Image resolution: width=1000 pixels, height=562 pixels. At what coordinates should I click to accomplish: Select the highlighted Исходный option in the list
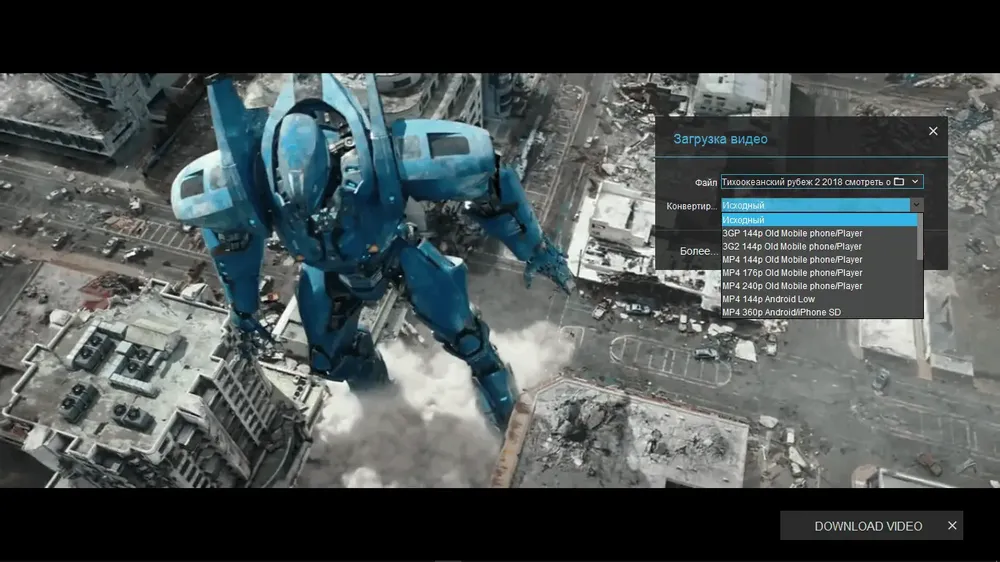[x=819, y=220]
